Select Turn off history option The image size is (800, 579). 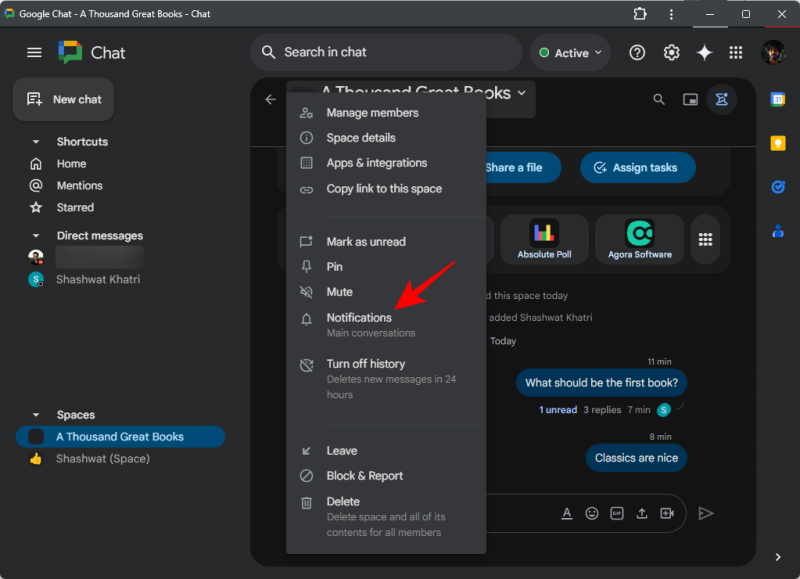pyautogui.click(x=365, y=364)
